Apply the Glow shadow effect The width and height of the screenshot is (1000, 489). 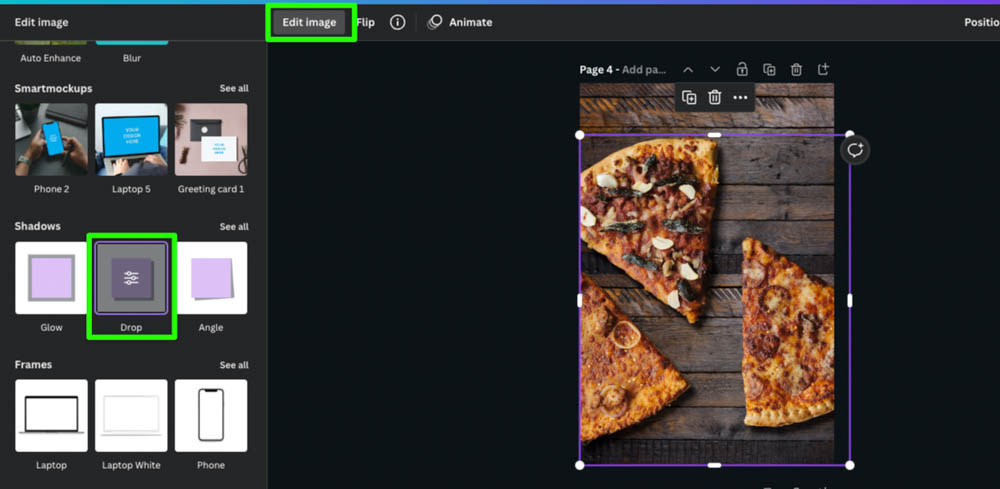51,279
